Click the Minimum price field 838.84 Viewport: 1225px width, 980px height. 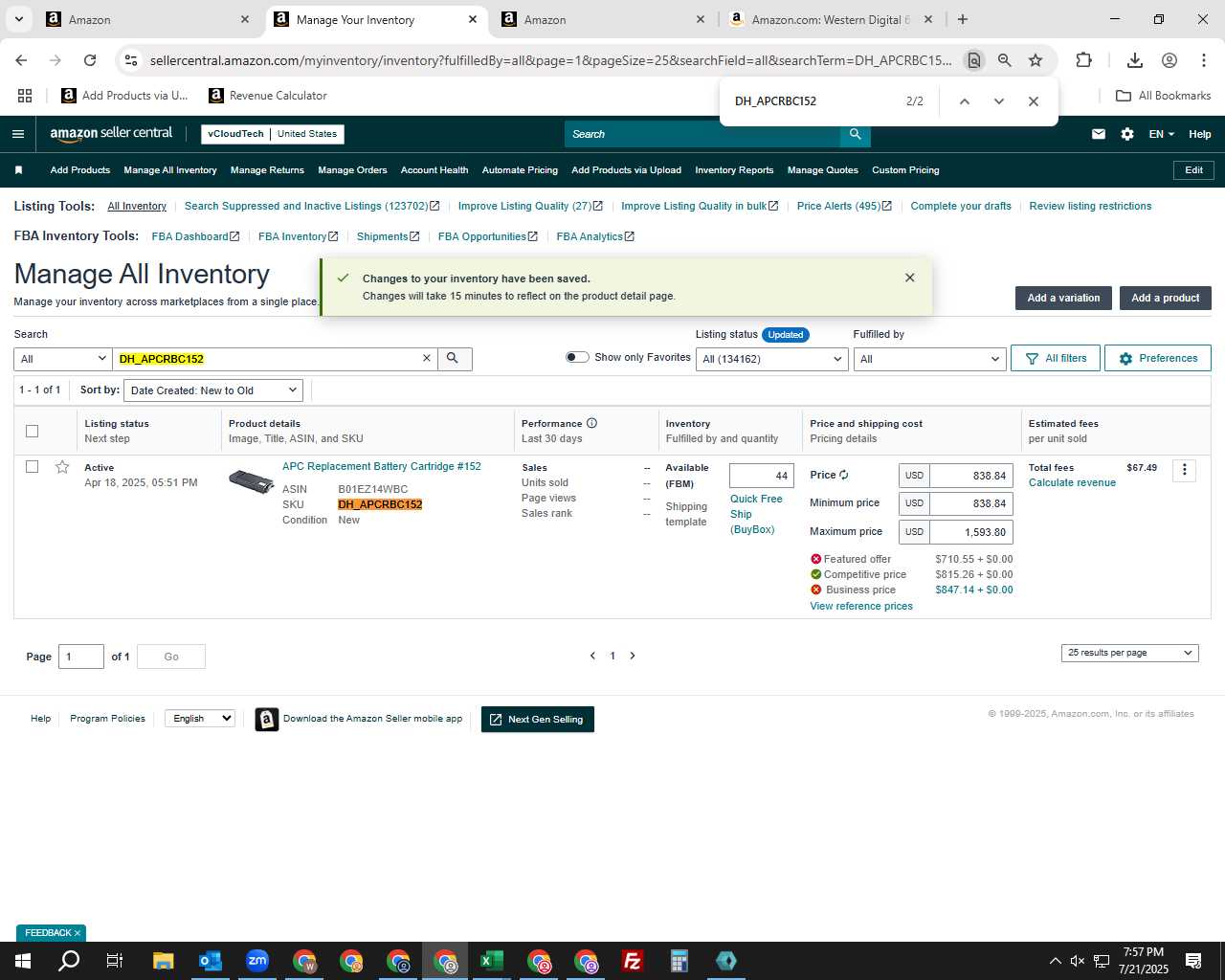click(971, 503)
